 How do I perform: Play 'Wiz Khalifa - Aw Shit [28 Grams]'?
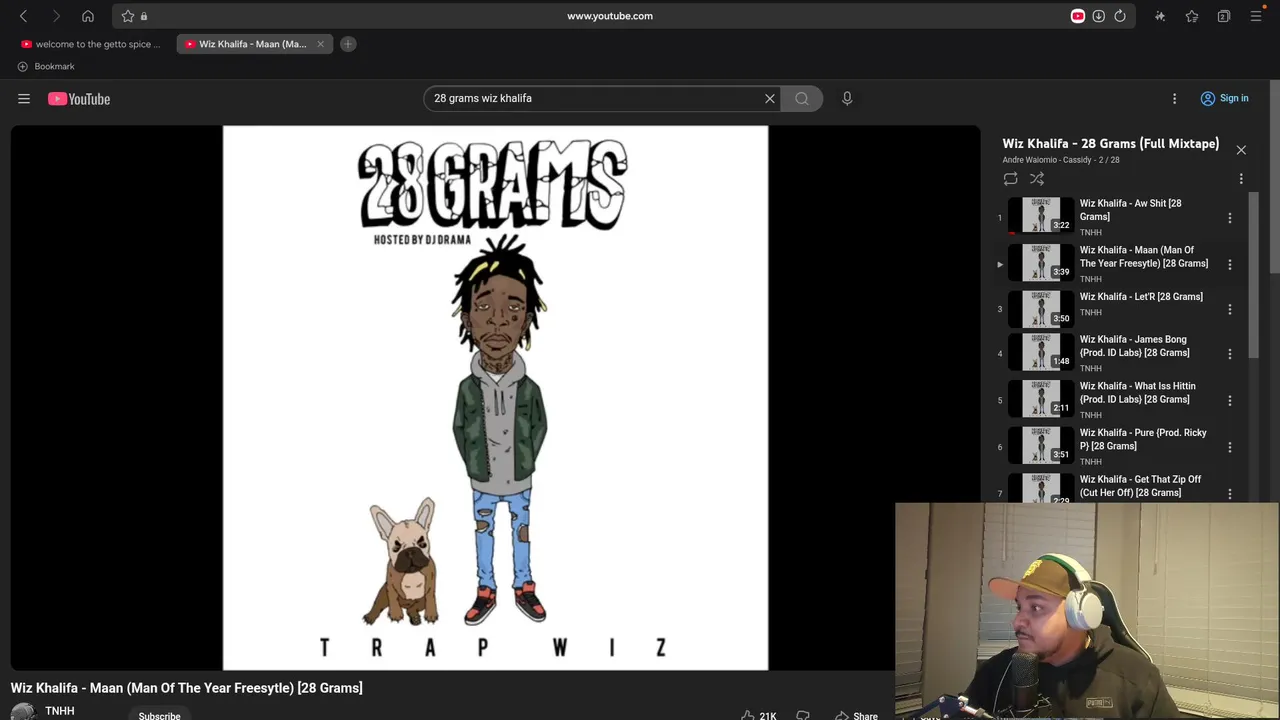click(1130, 210)
